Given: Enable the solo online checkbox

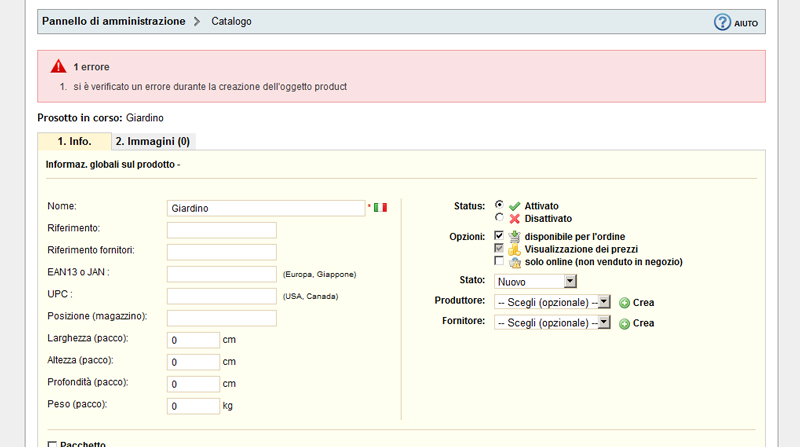Looking at the screenshot, I should pyautogui.click(x=499, y=261).
